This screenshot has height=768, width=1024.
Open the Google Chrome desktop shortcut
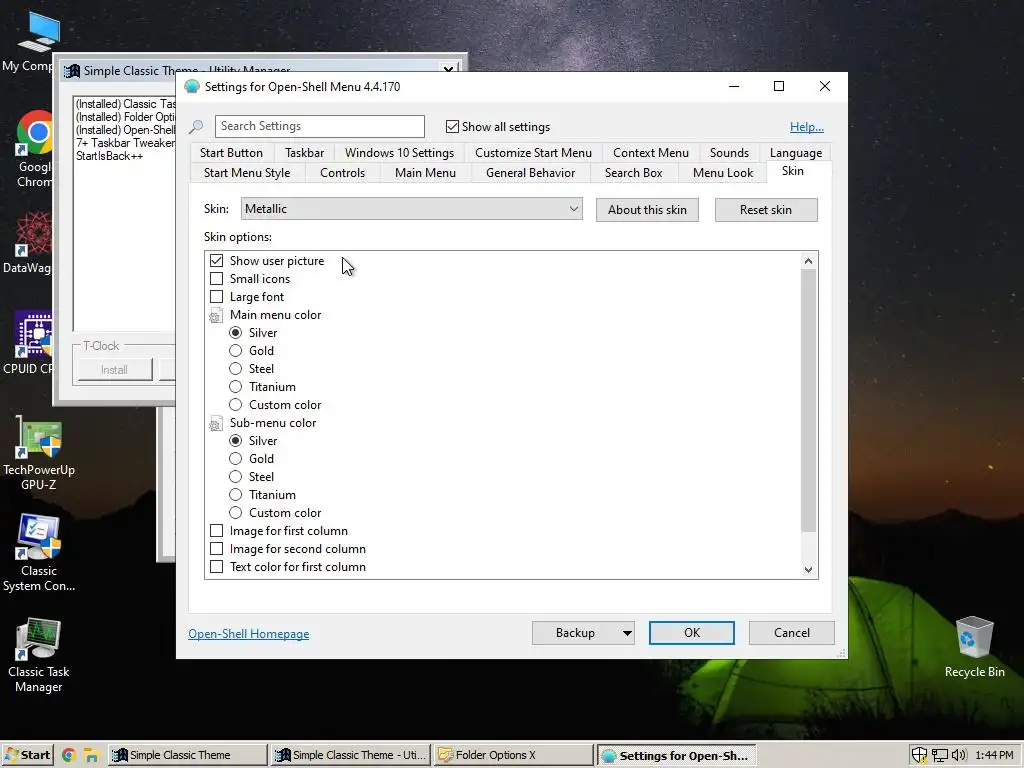point(35,149)
